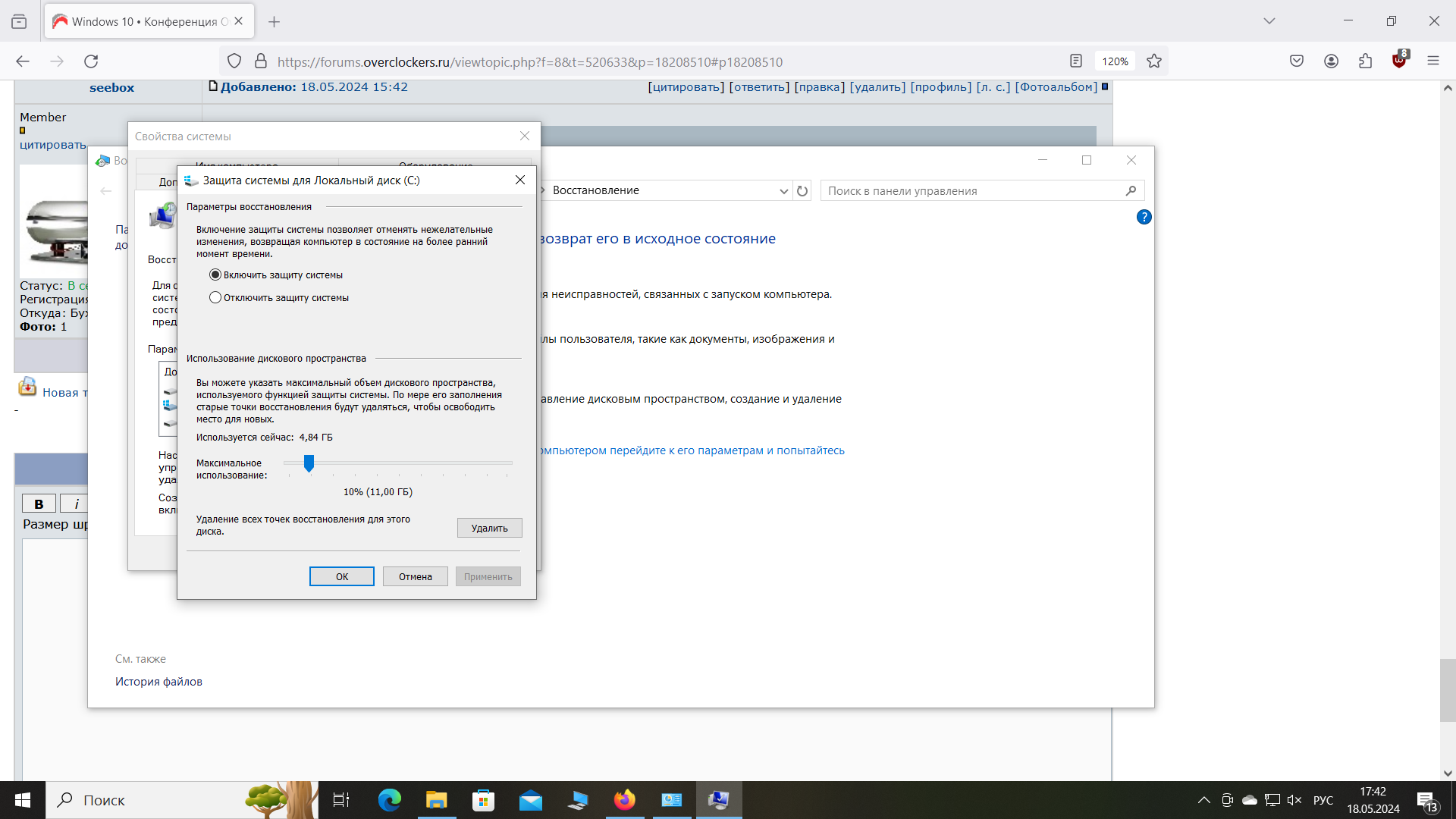Click the maximum disk usage slider
The image size is (1456, 819).
tap(309, 463)
